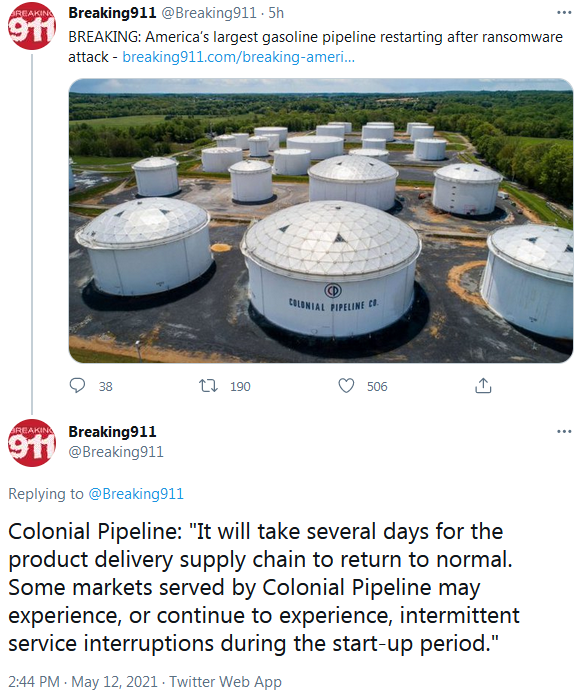The width and height of the screenshot is (580, 698).
Task: Open the @Breaking911 mention after Replying to
Action: point(136,494)
